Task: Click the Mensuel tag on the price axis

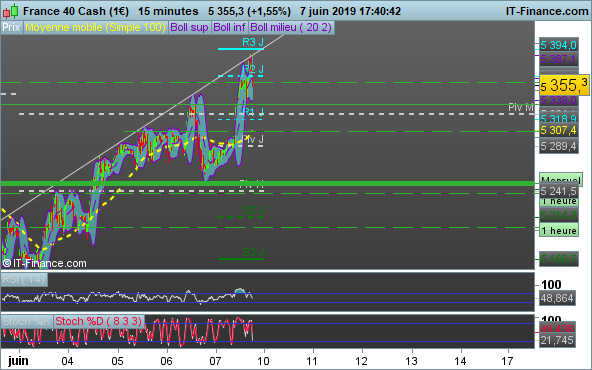Action: pyautogui.click(x=560, y=180)
